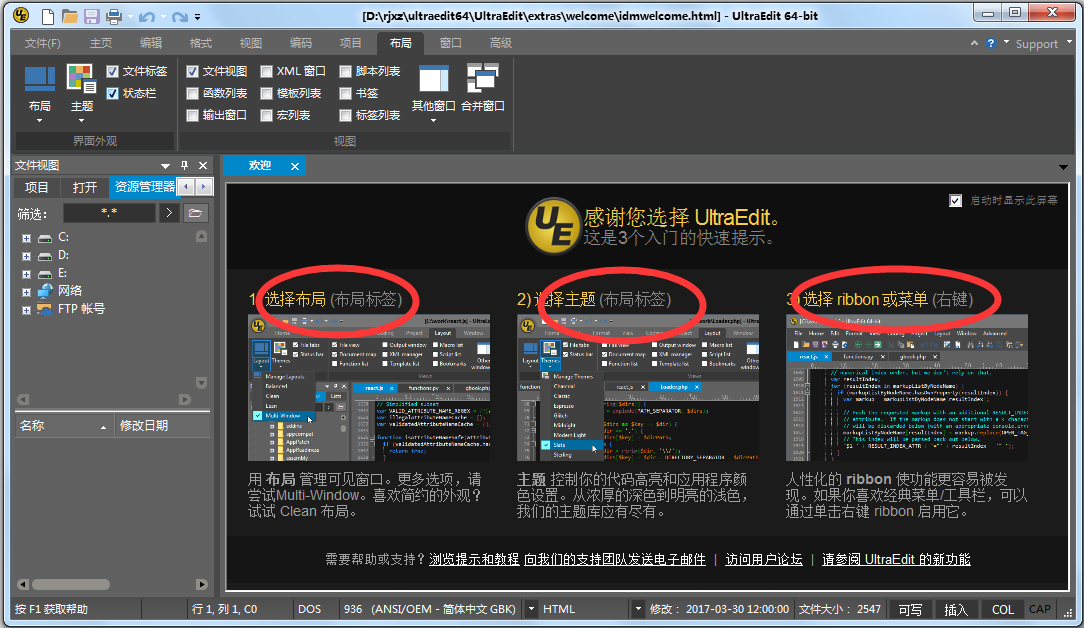Enable the 脚本列表 checkbox
The height and width of the screenshot is (628, 1084).
point(346,71)
